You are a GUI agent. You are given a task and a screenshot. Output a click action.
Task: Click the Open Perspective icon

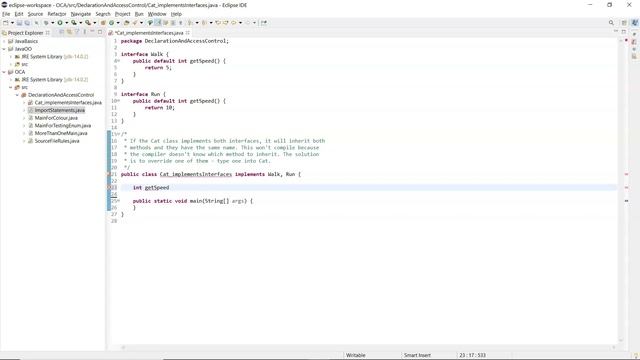(x=624, y=23)
